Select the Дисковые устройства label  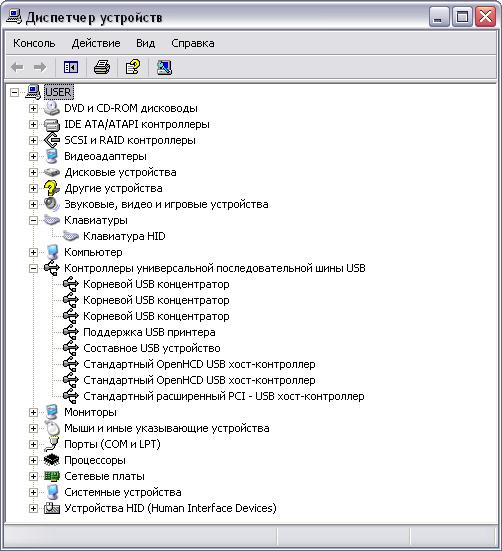(x=120, y=172)
